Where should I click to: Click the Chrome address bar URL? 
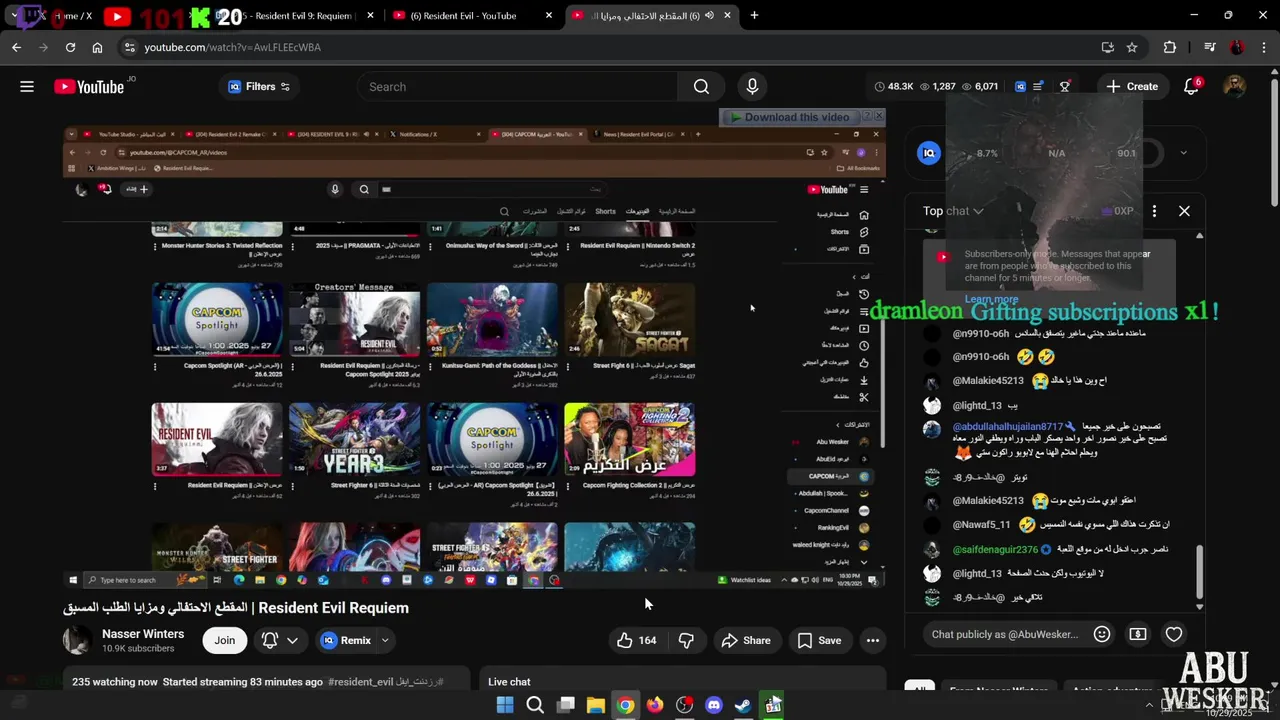[x=232, y=47]
